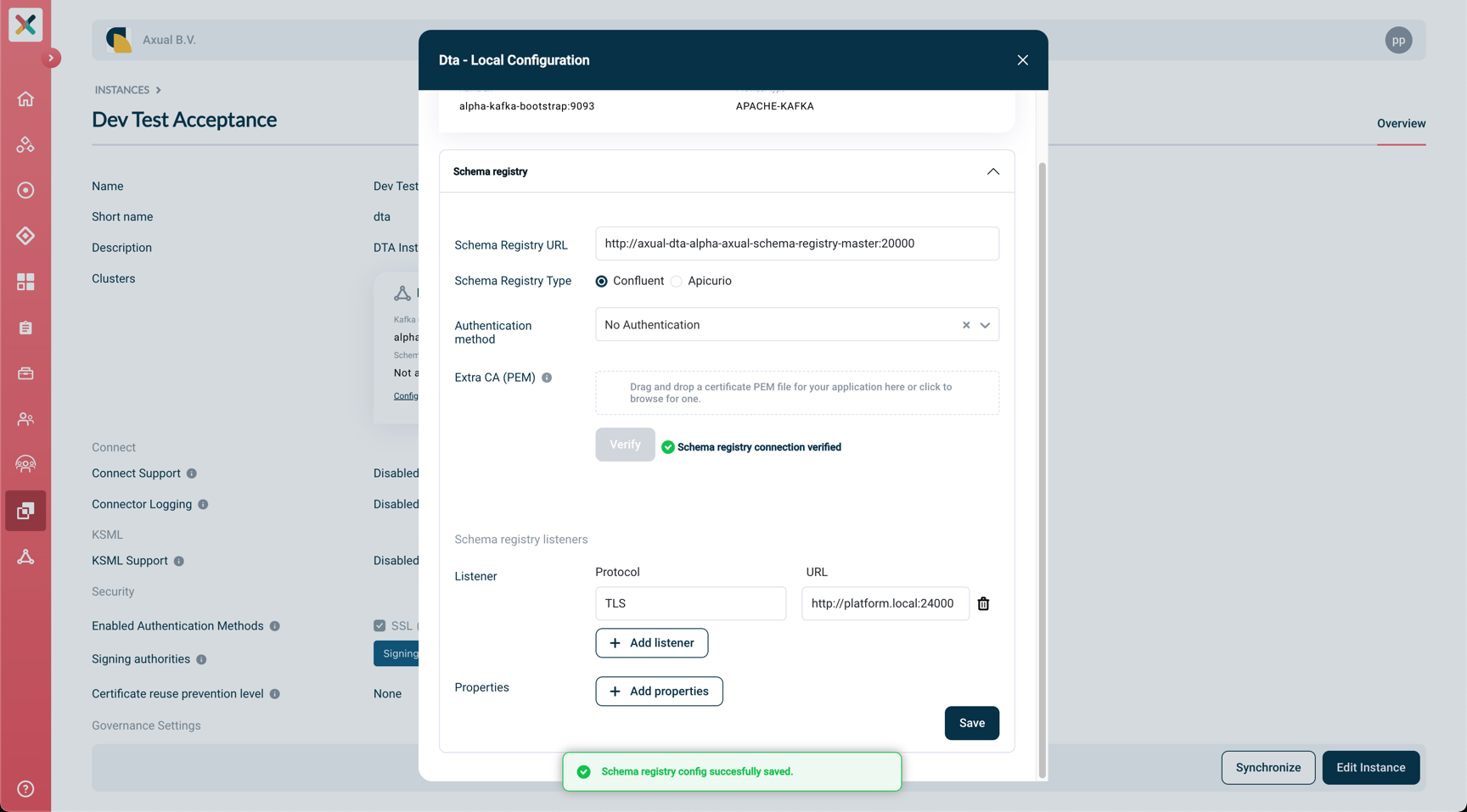Open the applications icon below the Home icon
Screen dimensions: 1467x812
click(x=25, y=145)
